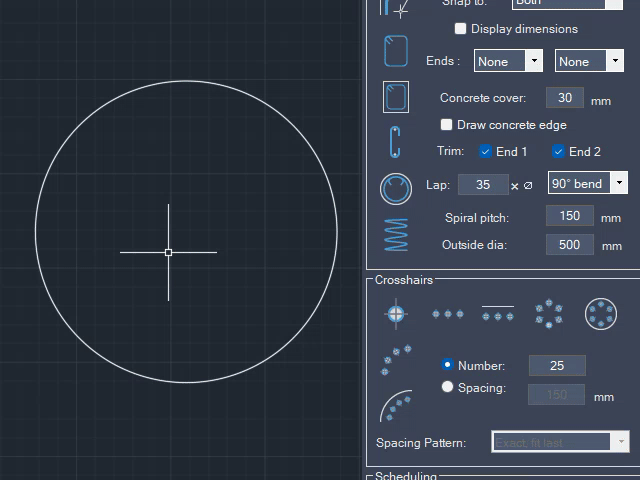The width and height of the screenshot is (640, 480).
Task: Uncheck Trim End 1
Action: (x=486, y=152)
